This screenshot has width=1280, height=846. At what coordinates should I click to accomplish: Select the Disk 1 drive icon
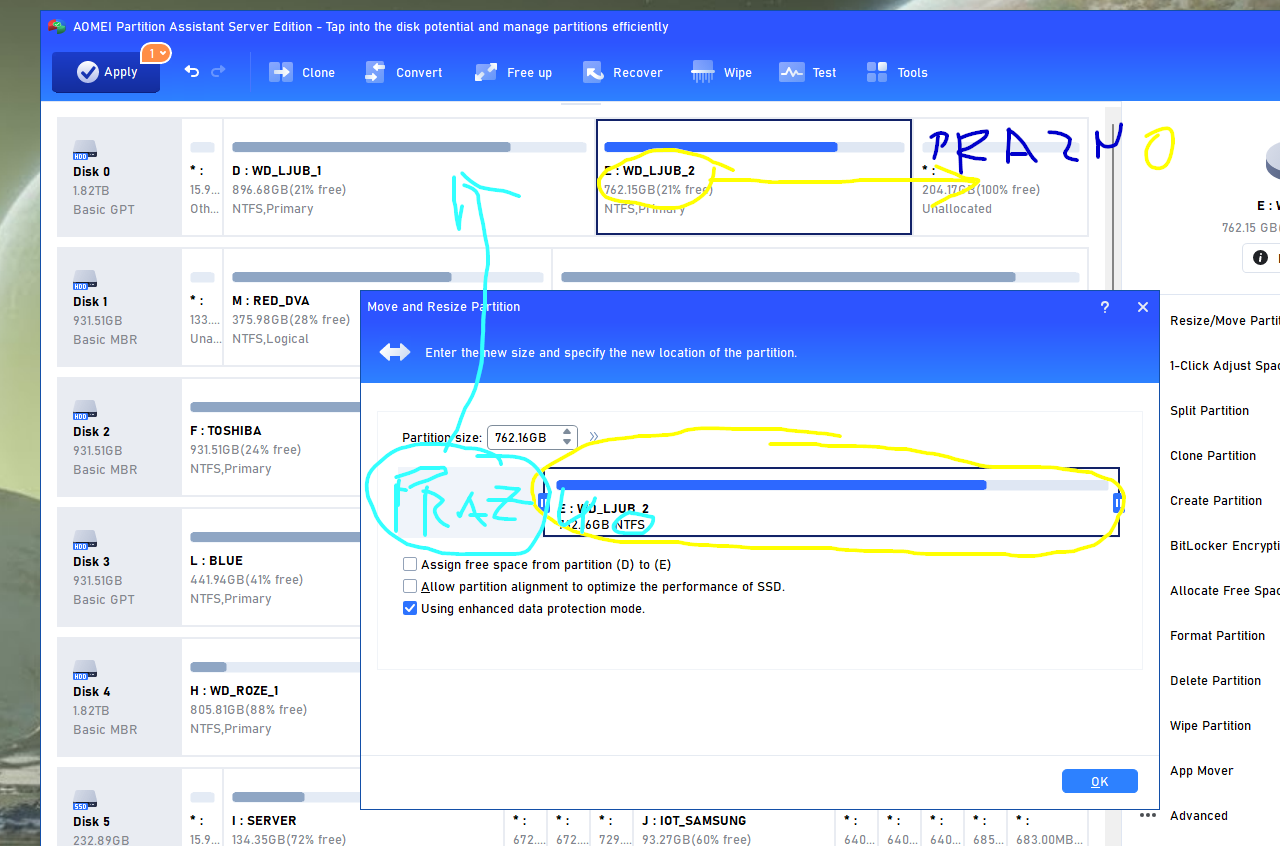(x=85, y=281)
